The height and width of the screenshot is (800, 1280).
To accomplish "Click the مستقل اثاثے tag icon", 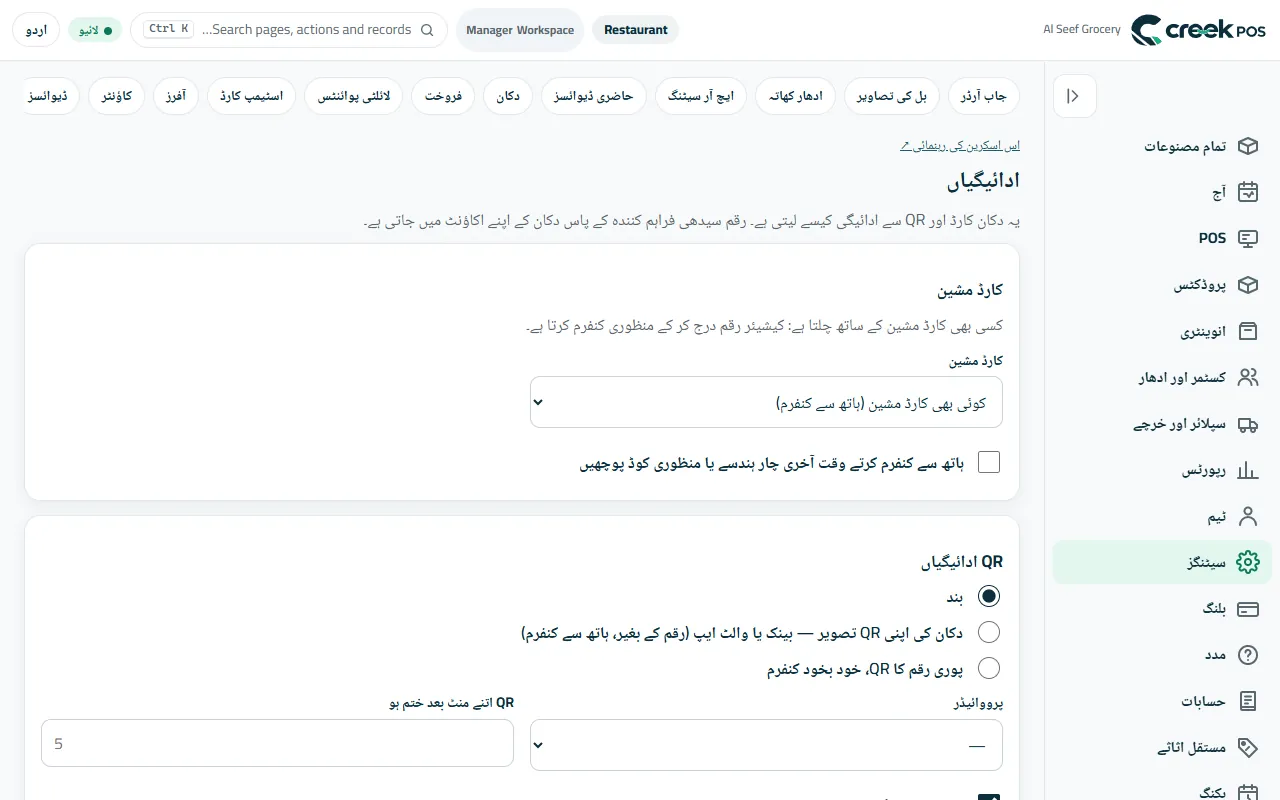I will (x=1247, y=748).
